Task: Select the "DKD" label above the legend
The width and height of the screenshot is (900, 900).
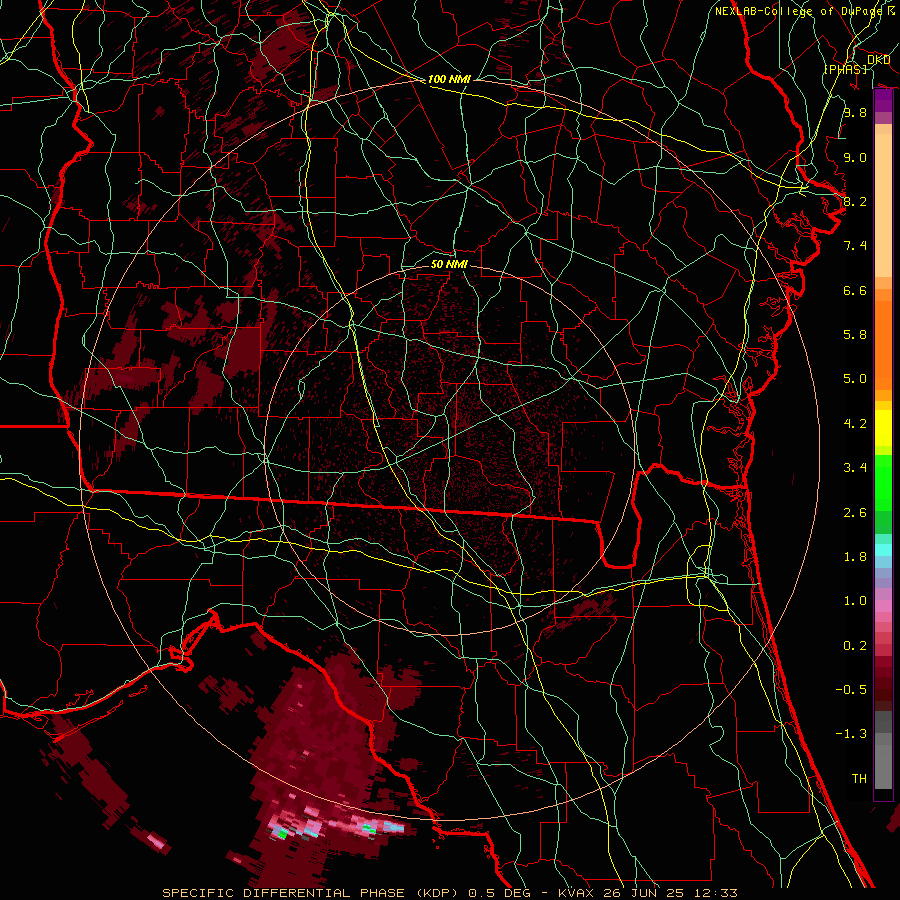Action: coord(878,60)
